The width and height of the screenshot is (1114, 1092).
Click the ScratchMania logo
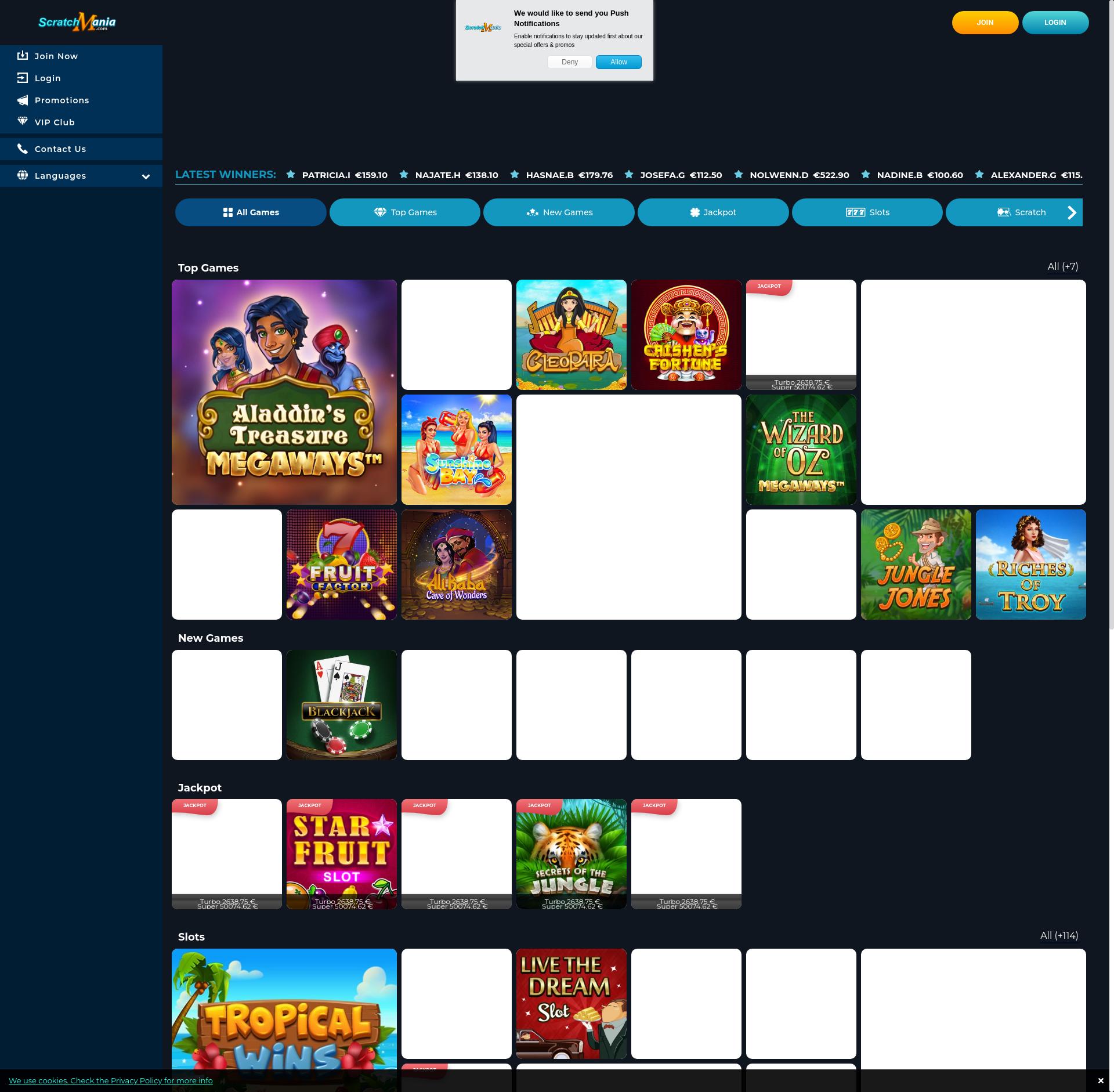[77, 22]
